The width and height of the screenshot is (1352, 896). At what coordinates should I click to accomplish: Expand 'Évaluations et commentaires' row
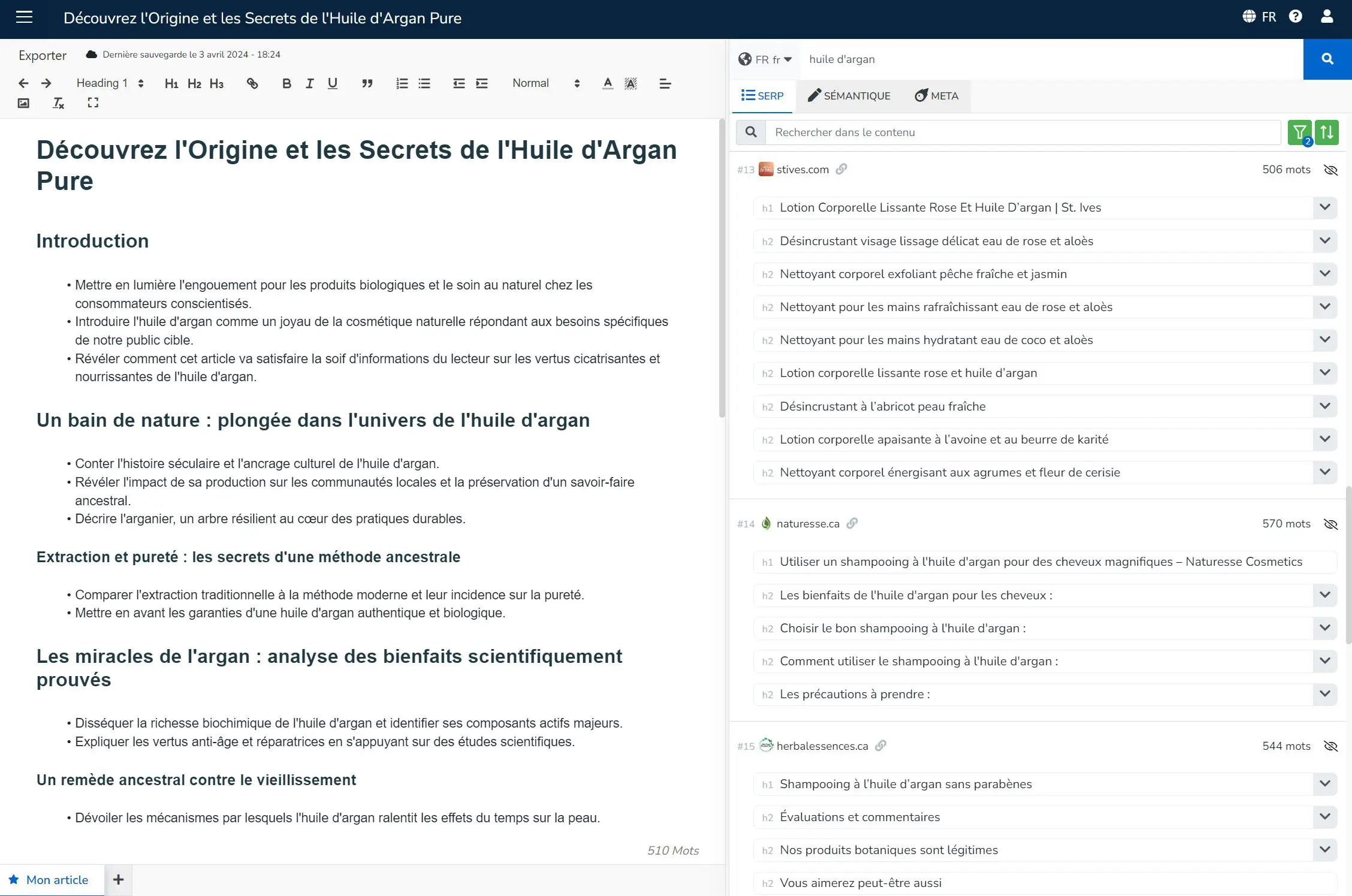[1325, 817]
